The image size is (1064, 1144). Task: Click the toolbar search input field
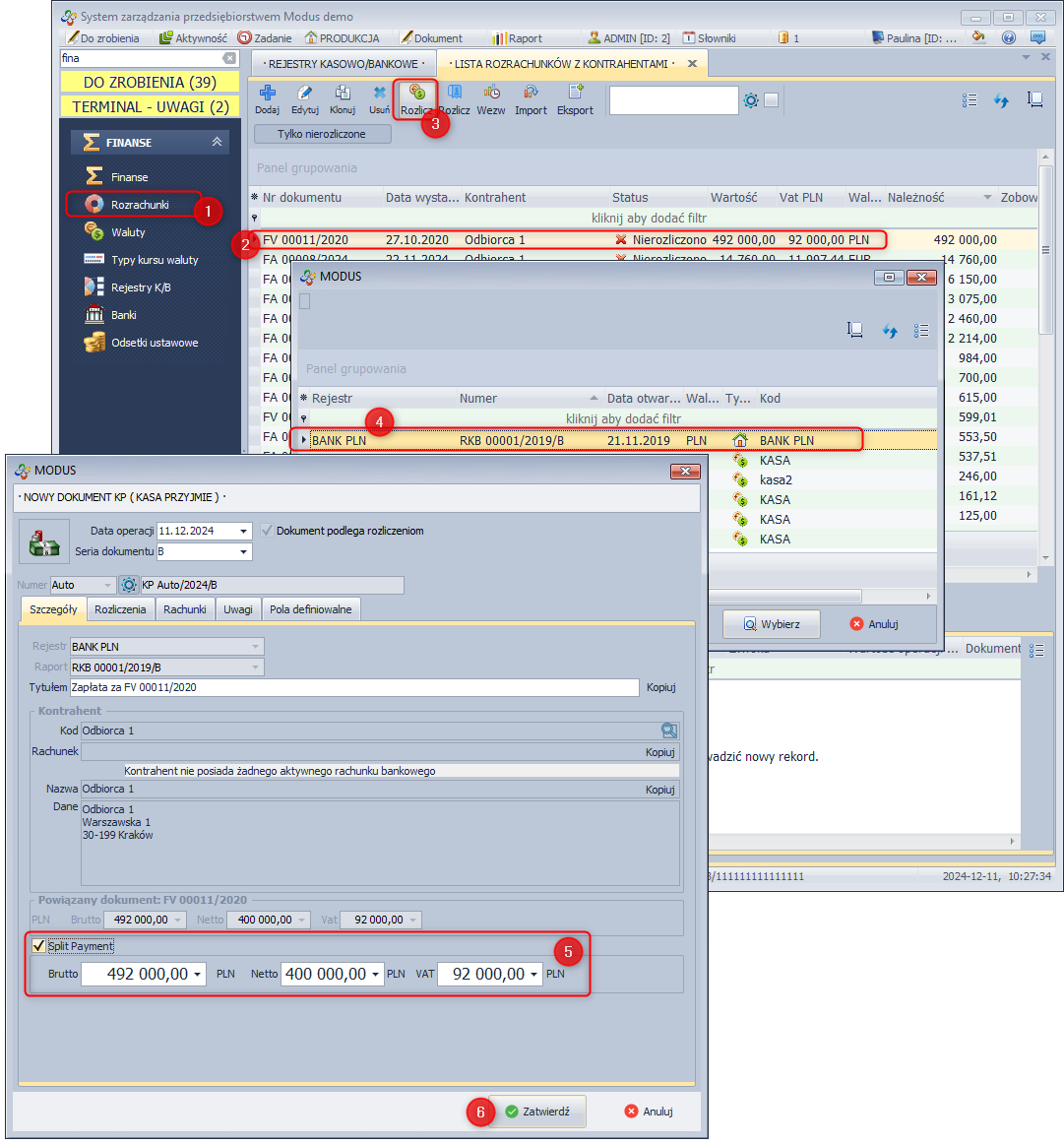pyautogui.click(x=674, y=100)
